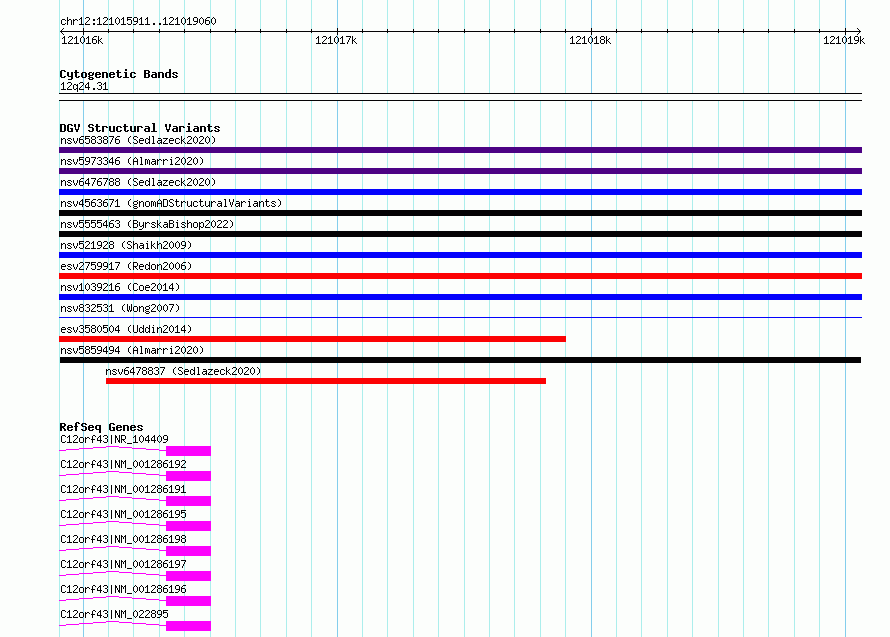The image size is (890, 637).
Task: Select the C12orf43|NM_001286198 transcript label
Action: [x=123, y=539]
